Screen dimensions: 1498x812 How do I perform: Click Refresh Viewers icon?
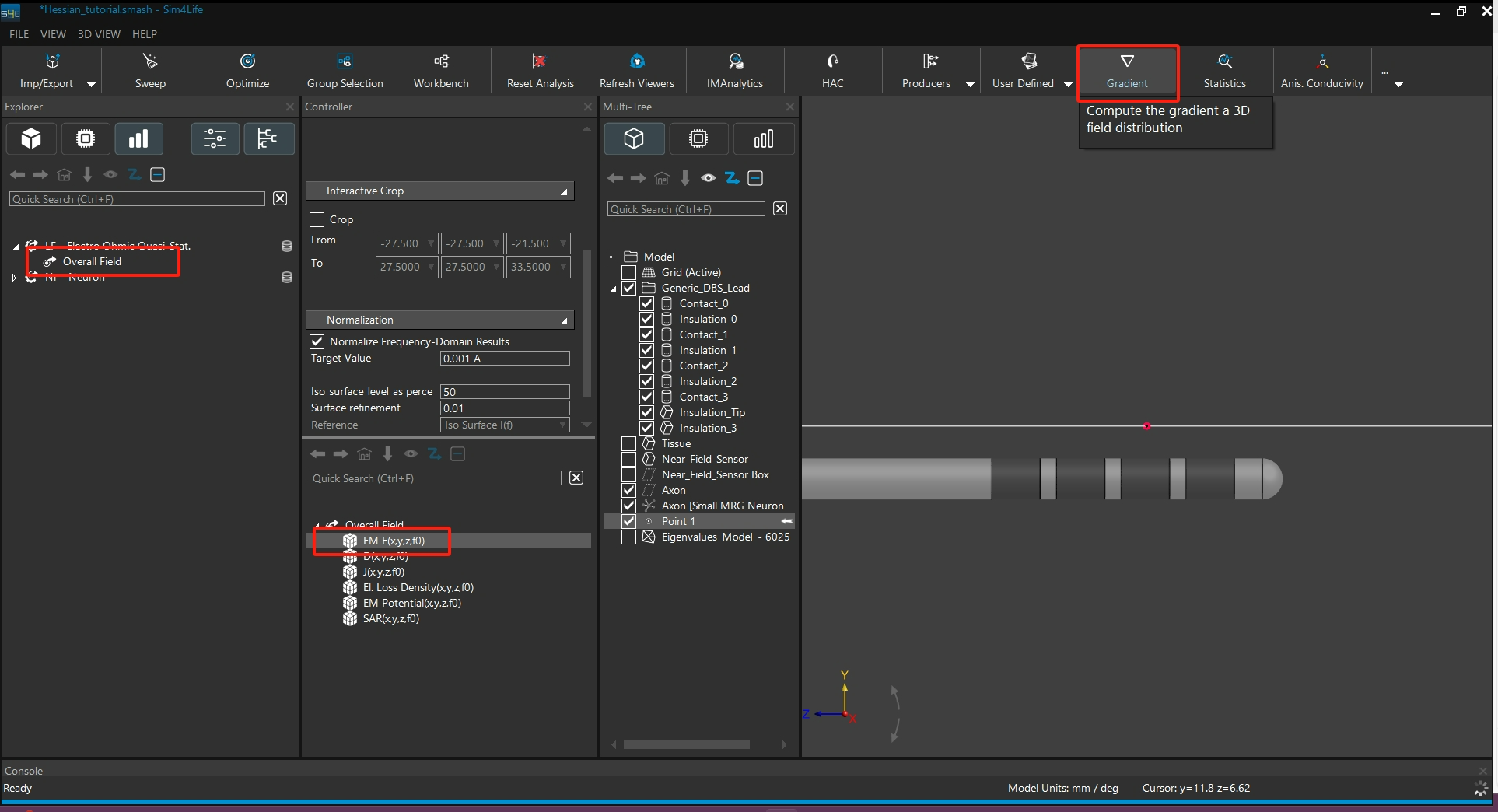636,62
